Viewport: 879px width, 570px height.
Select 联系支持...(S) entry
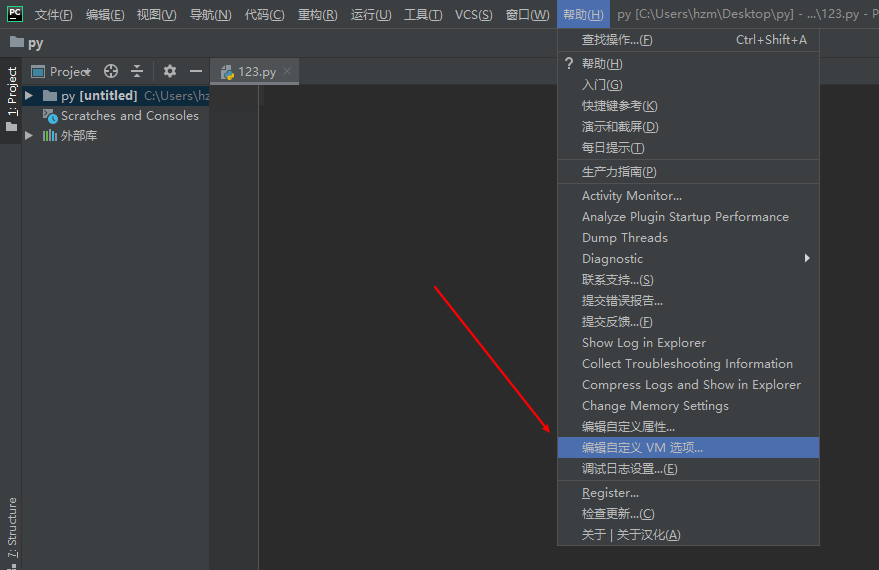coord(688,280)
